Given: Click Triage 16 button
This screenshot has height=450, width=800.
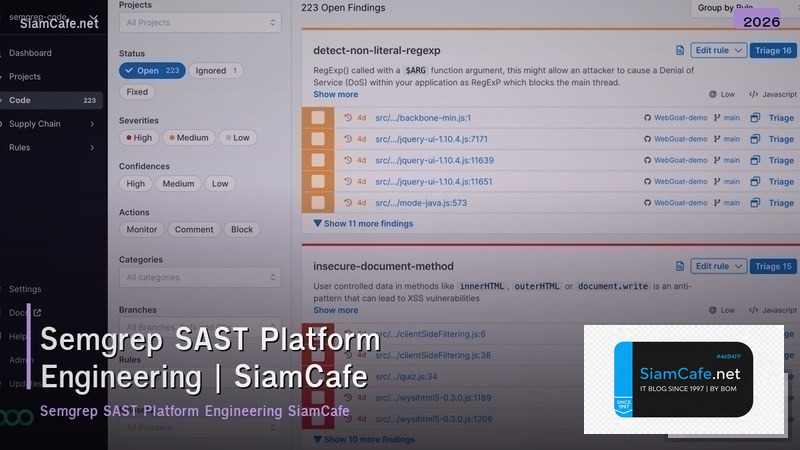Looking at the screenshot, I should point(773,51).
